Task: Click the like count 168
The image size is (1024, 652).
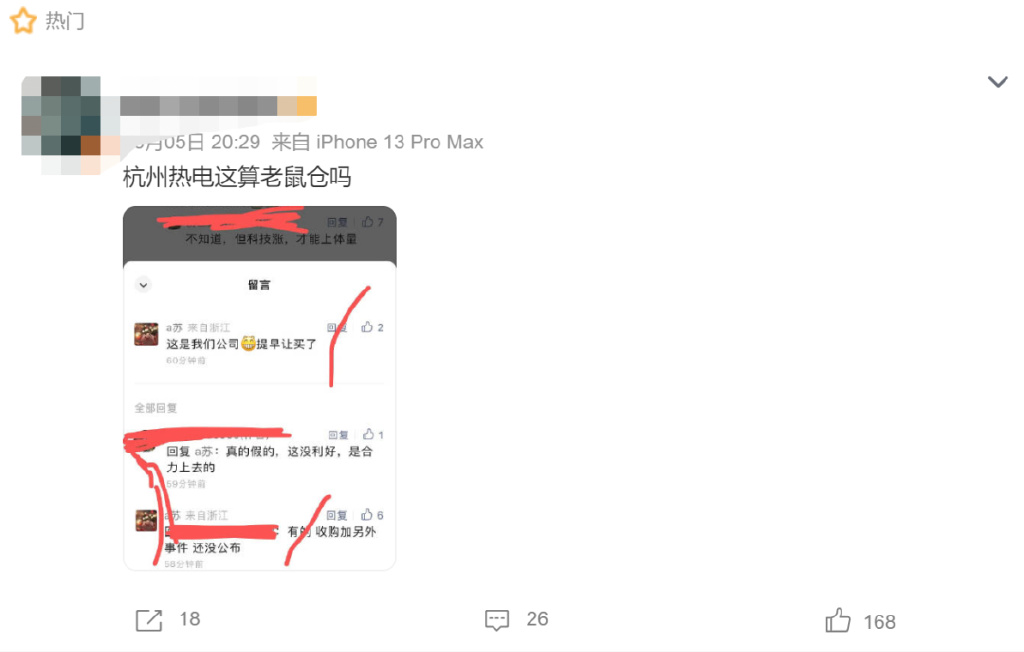Action: tap(880, 622)
